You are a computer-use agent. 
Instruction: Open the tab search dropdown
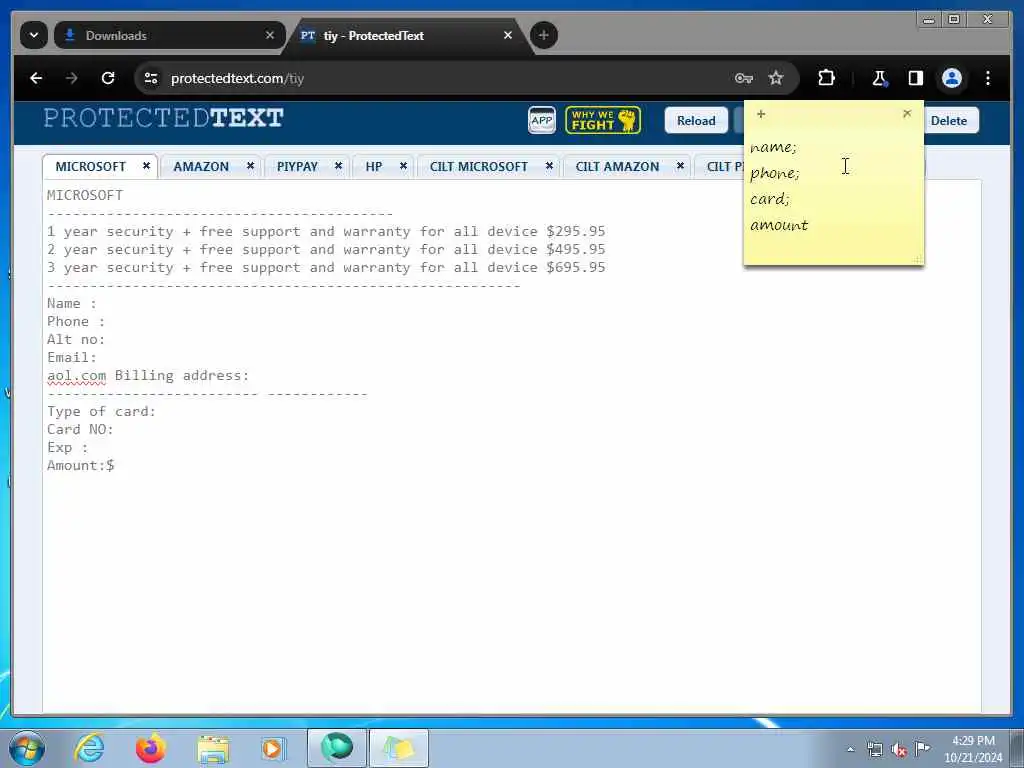[33, 35]
